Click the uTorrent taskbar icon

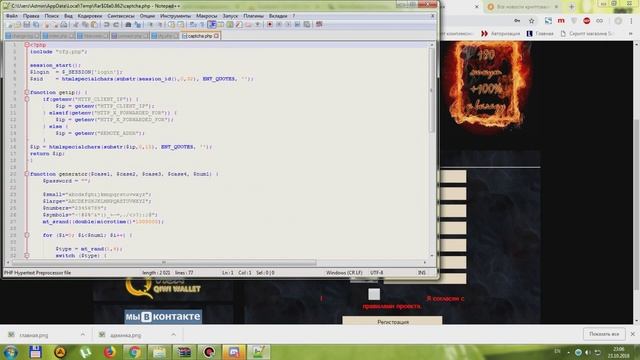(x=85, y=352)
